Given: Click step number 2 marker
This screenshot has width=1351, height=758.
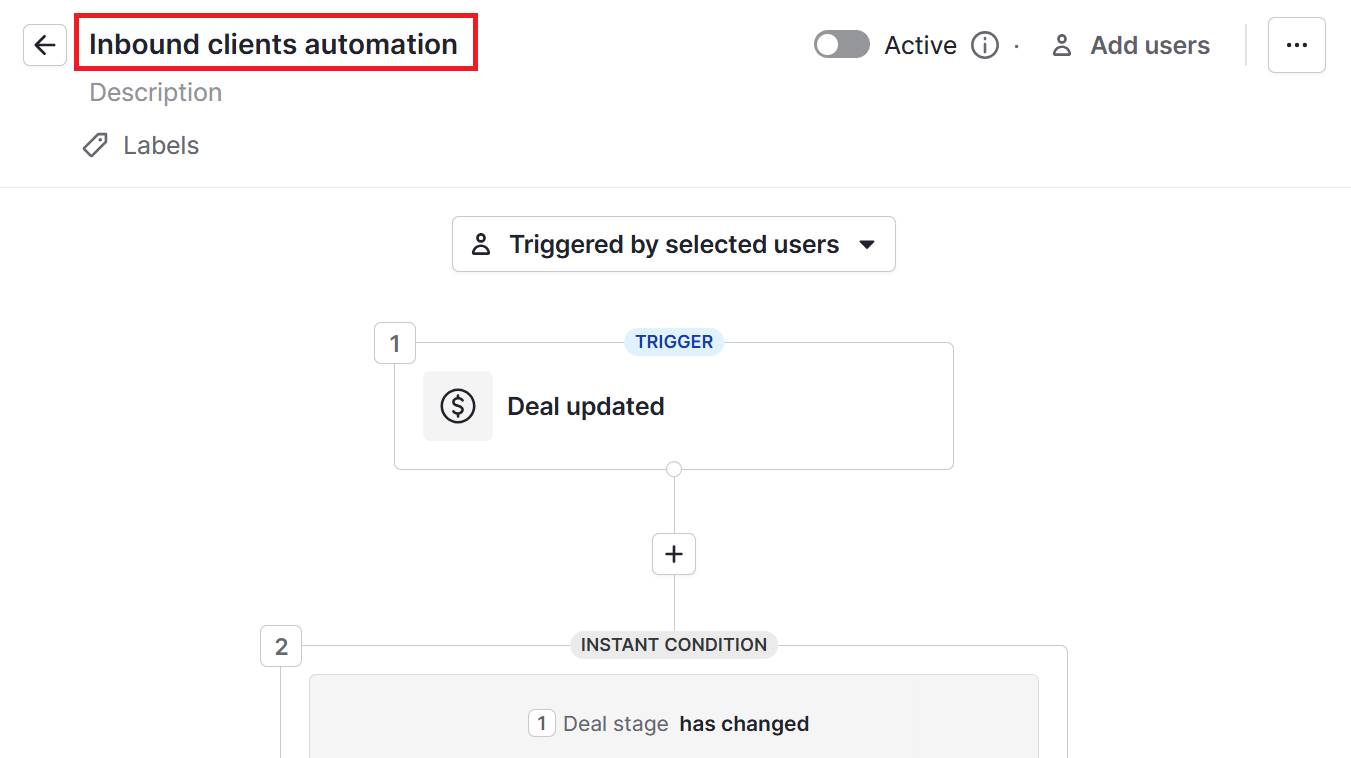Looking at the screenshot, I should 280,646.
